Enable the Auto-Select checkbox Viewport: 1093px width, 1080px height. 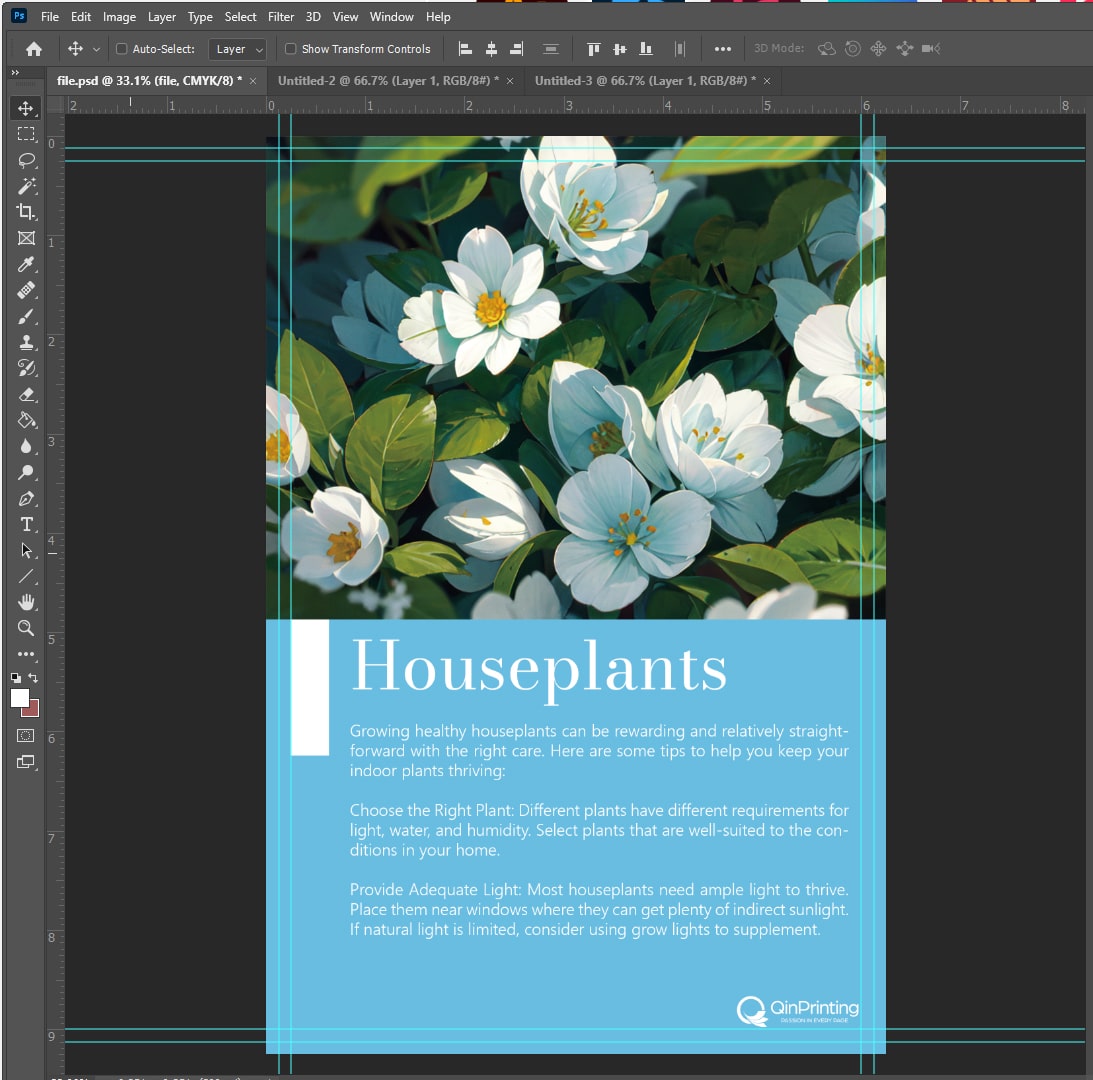[x=121, y=49]
